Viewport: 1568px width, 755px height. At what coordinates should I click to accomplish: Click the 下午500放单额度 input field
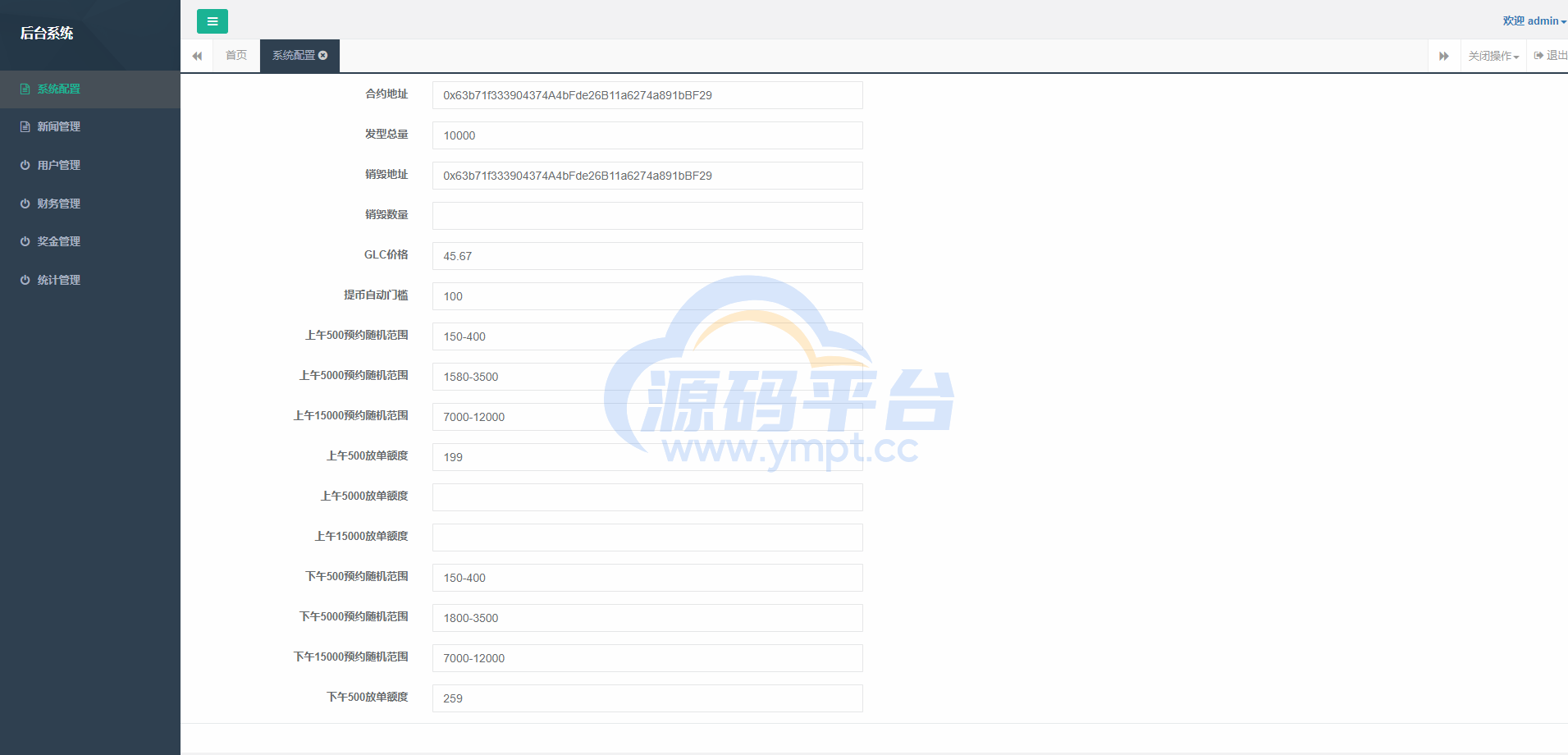click(x=647, y=698)
